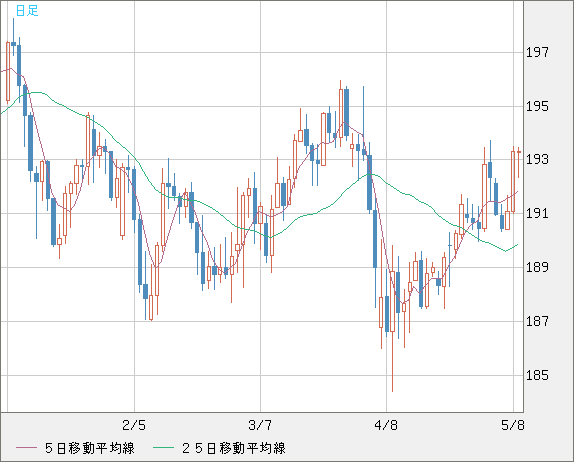Select the 195 price axis label
Viewport: 574px width, 462px height.
tap(537, 107)
